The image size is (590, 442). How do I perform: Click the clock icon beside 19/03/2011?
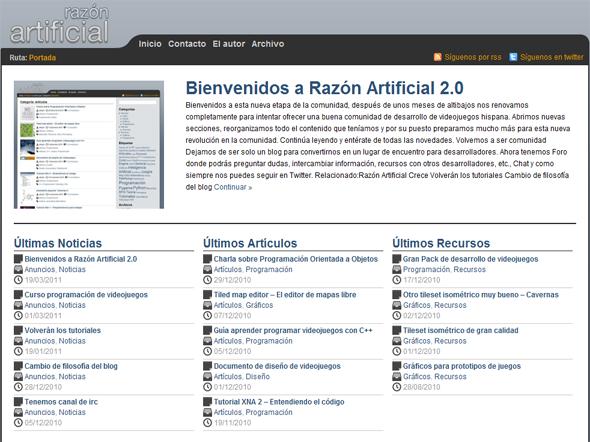(x=18, y=280)
